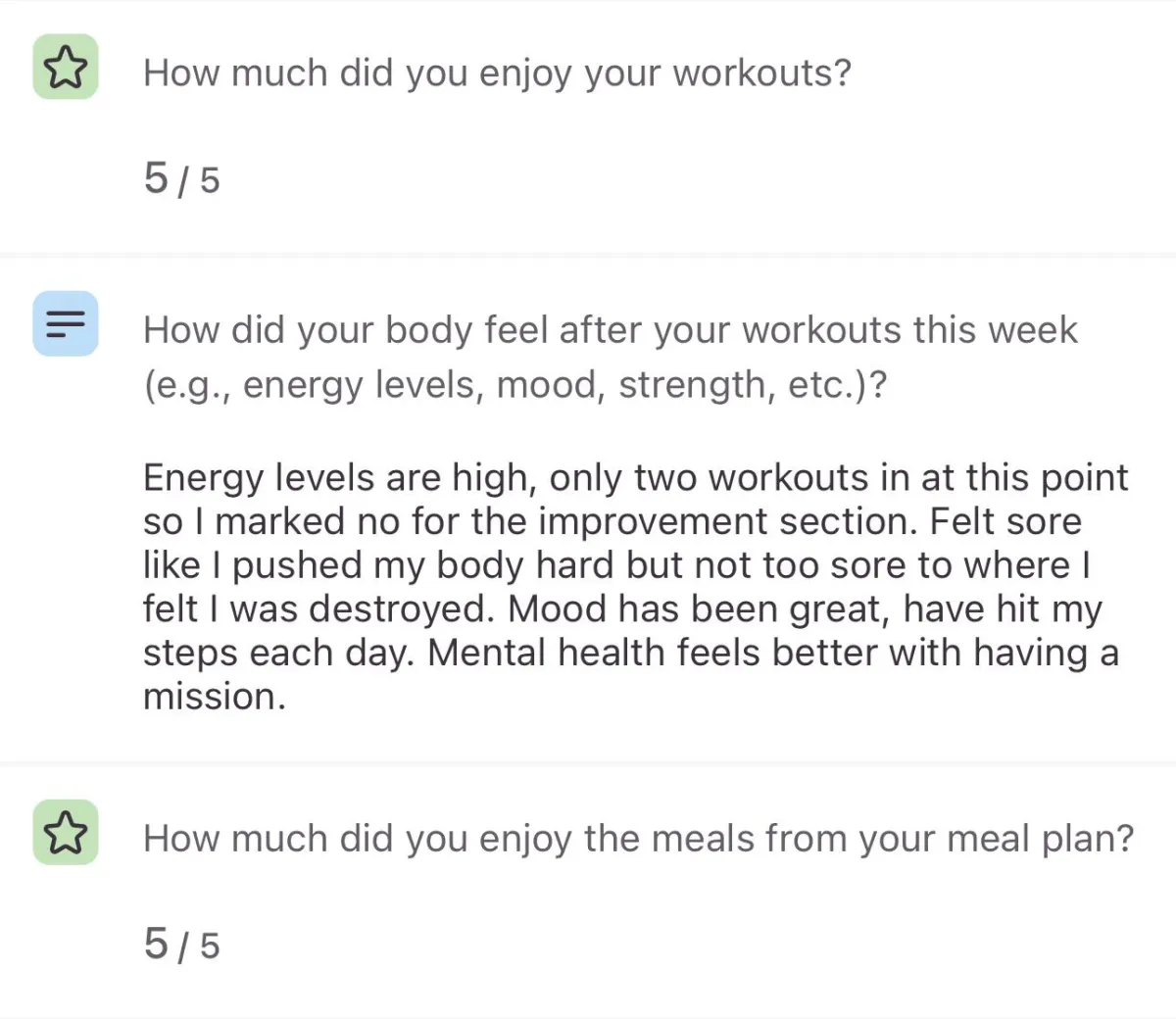Click the green star icon beside meal plan question
The height and width of the screenshot is (1019, 1176).
click(x=66, y=832)
